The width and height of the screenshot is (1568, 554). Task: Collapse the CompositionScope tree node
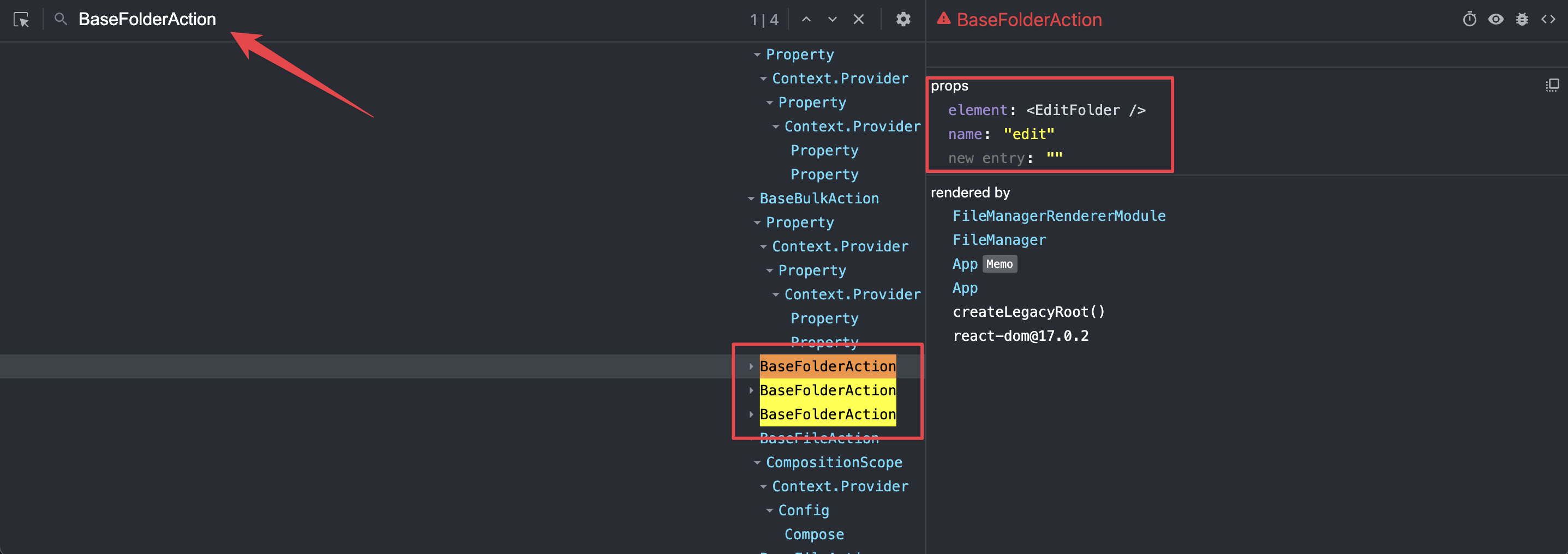(757, 462)
